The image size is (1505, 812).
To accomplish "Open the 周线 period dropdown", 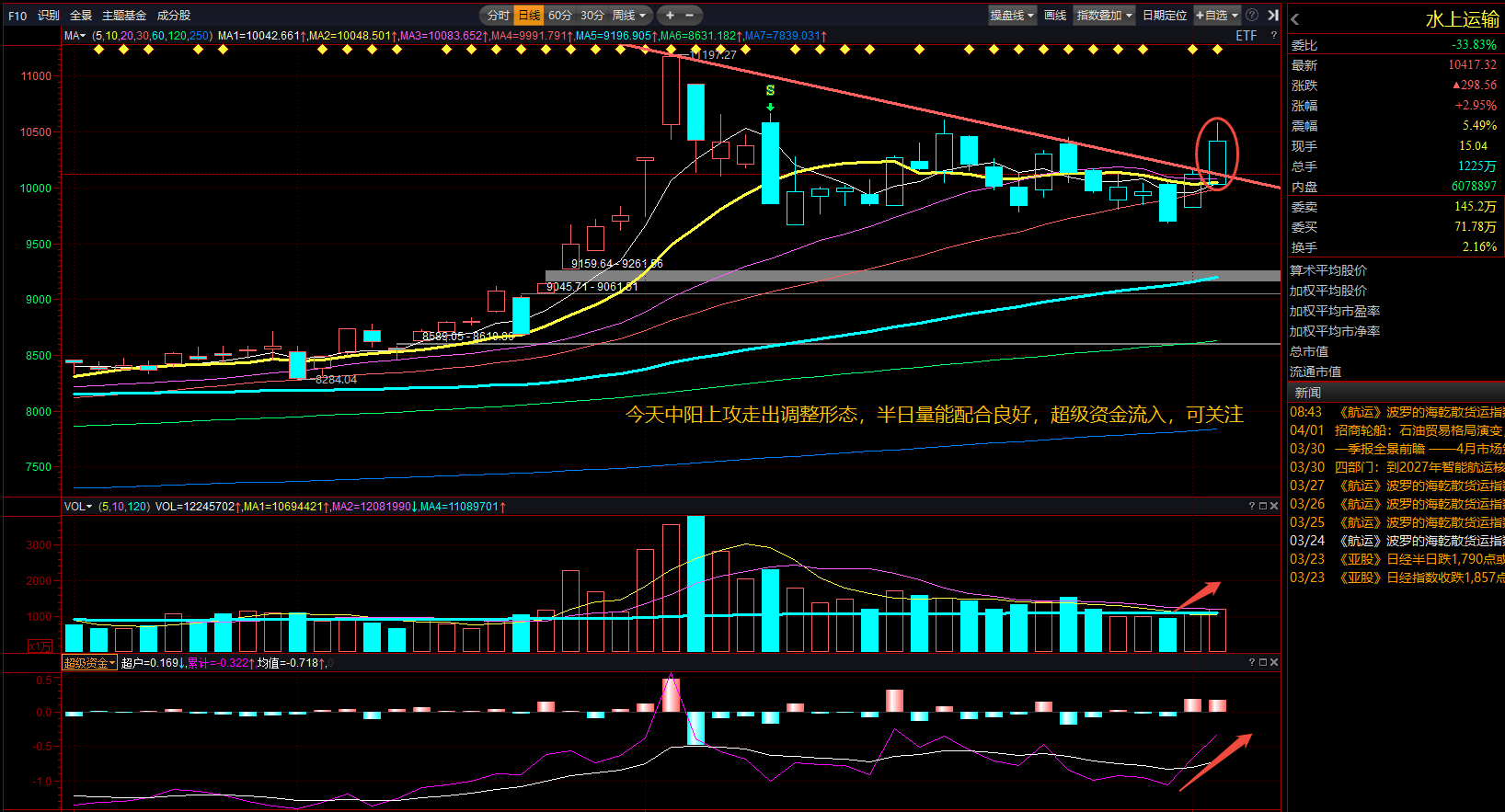I will pos(630,15).
